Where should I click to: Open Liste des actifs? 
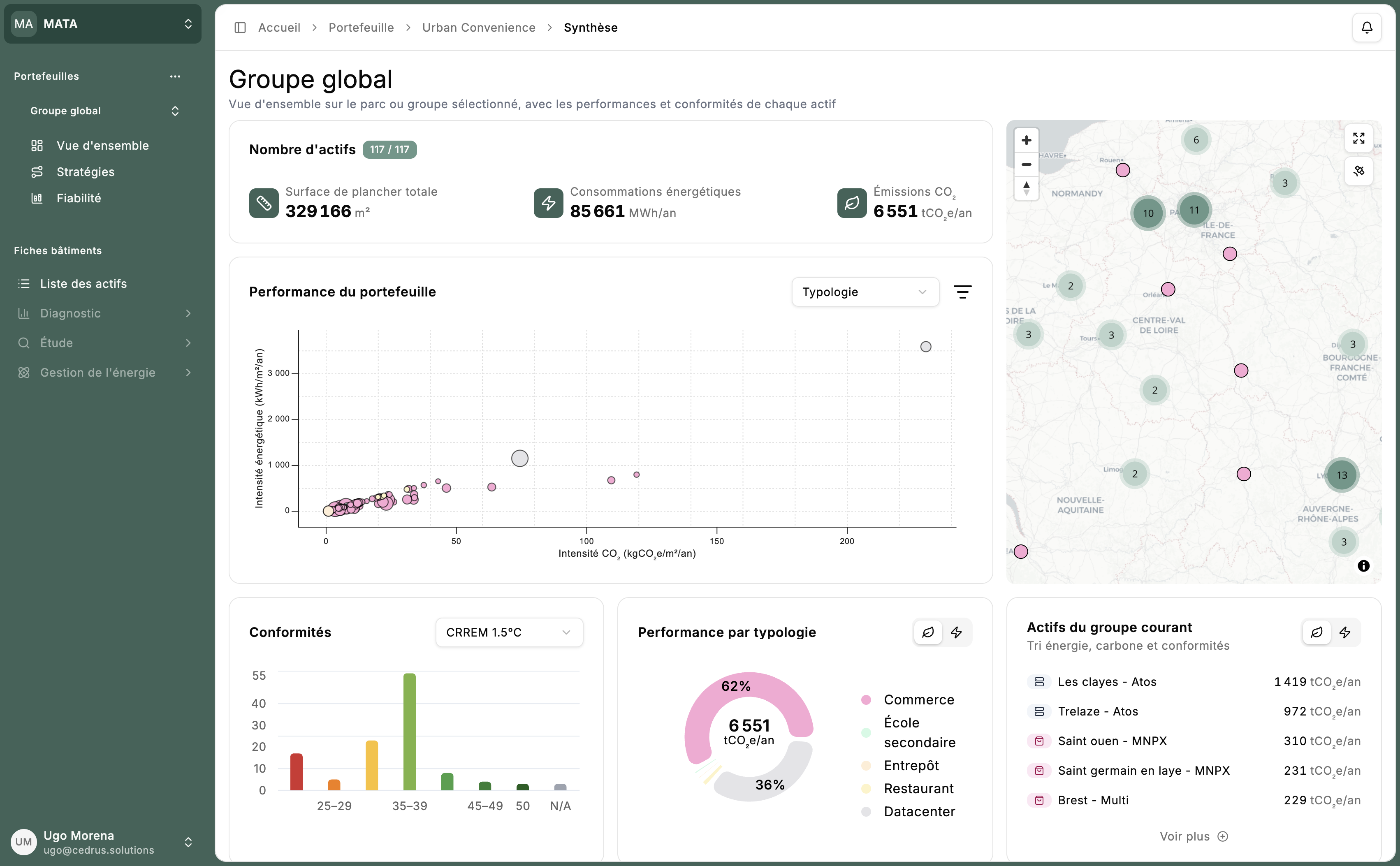[83, 283]
